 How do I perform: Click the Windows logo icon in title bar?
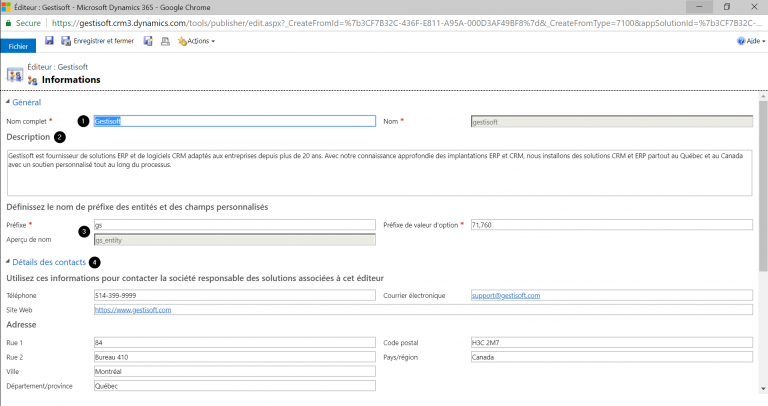point(6,7)
